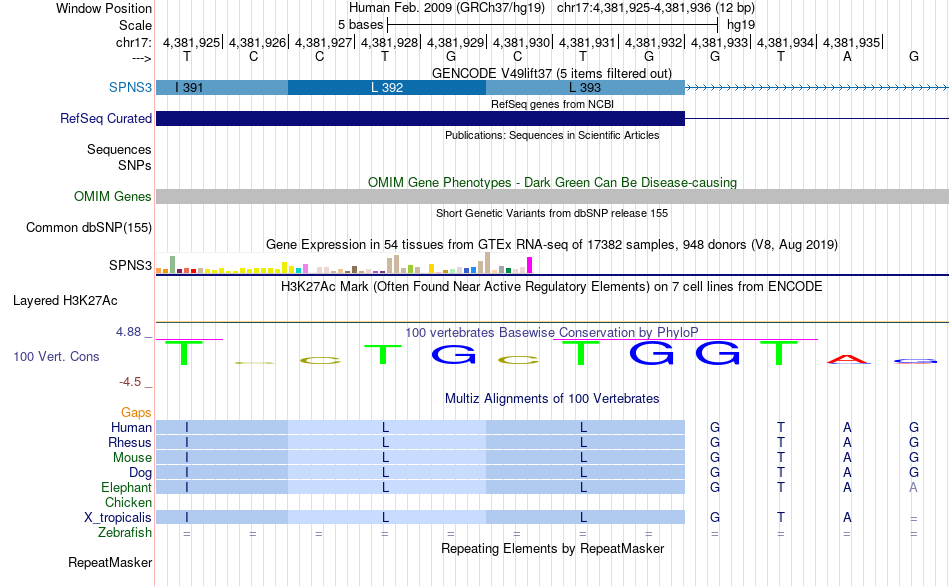Click the Scale label
This screenshot has width=950, height=586.
coord(135,25)
